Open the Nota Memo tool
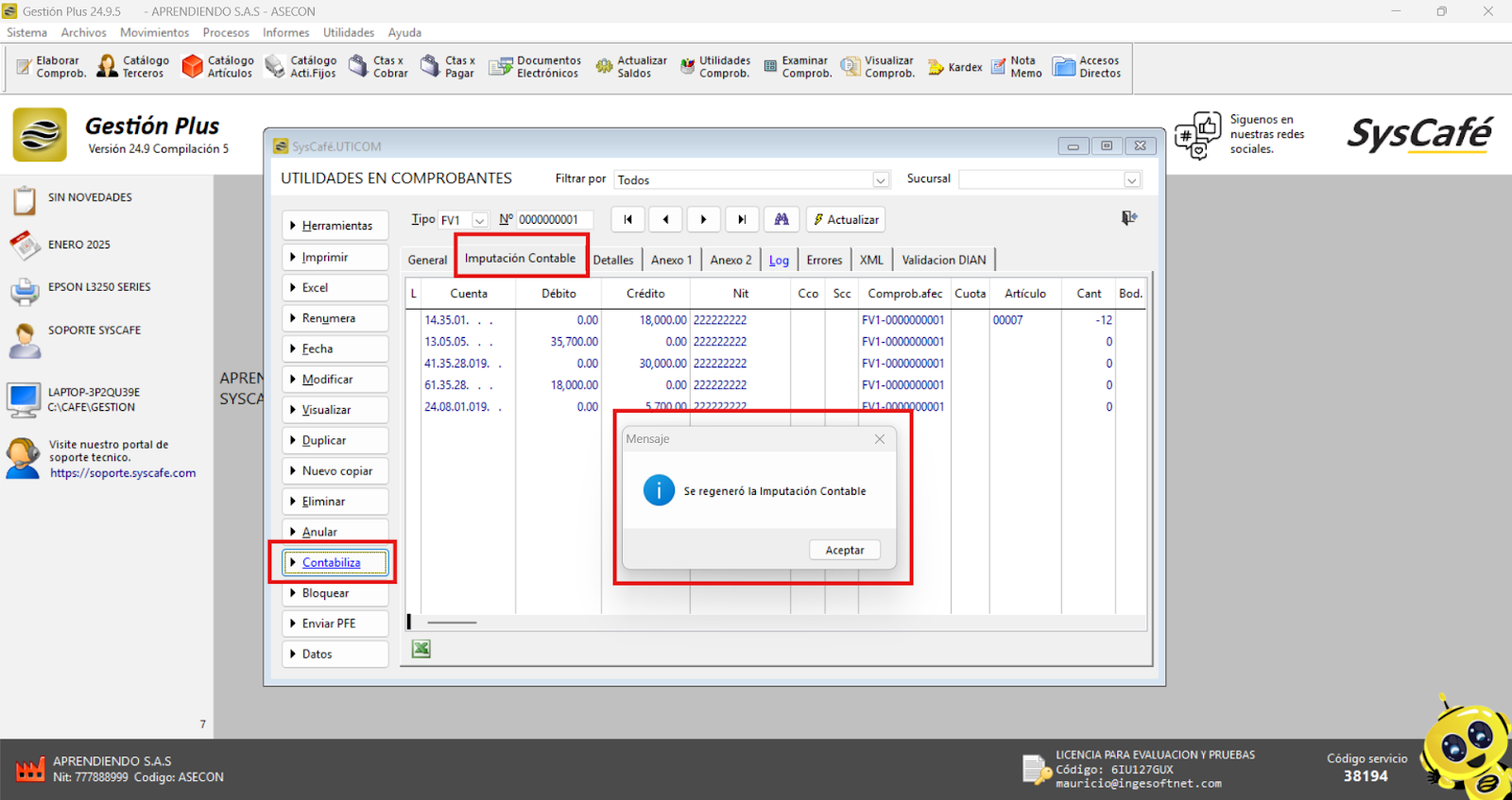Screen dimensions: 1512x800 click(x=1016, y=67)
